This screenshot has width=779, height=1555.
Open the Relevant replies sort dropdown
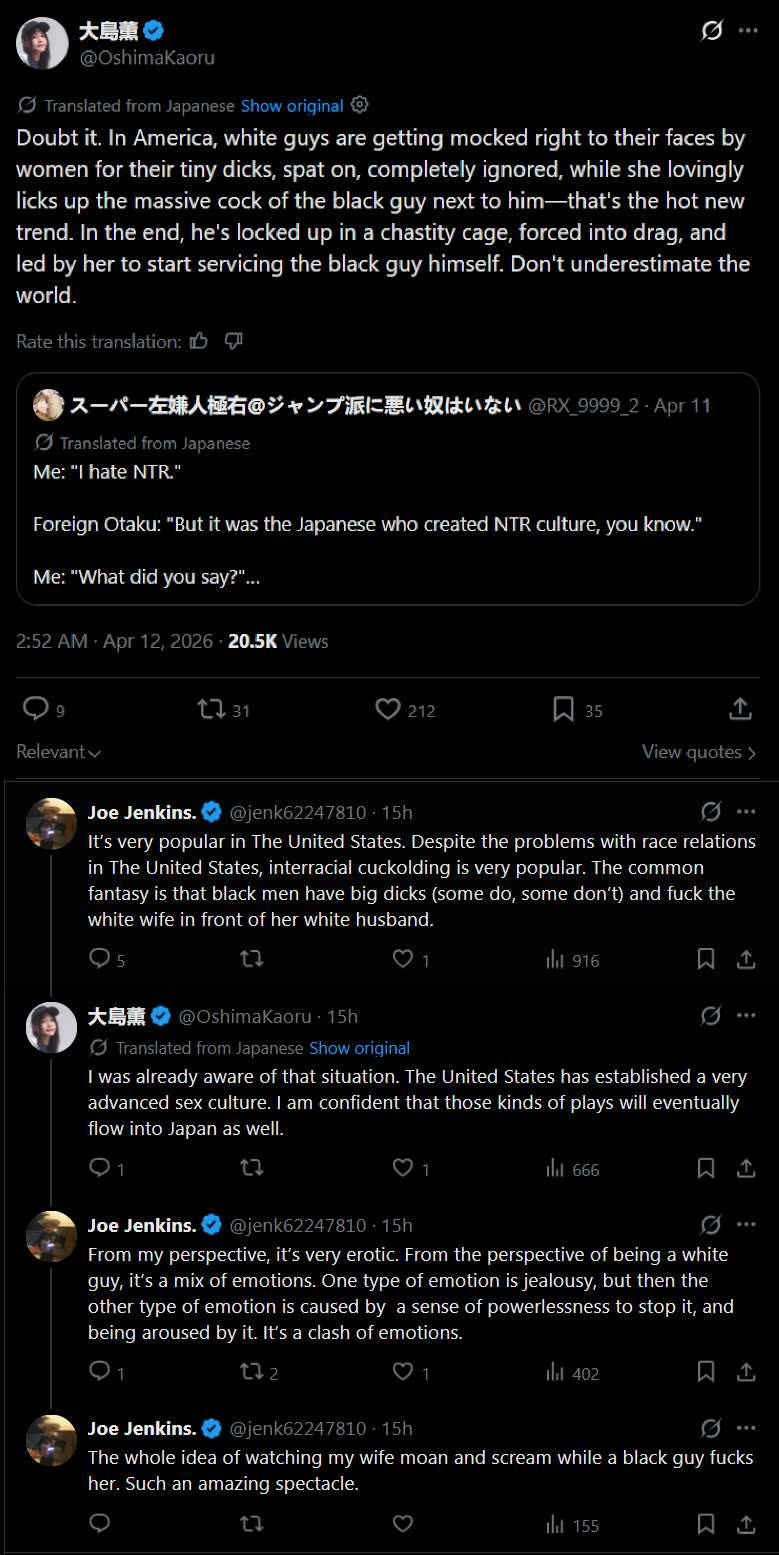(59, 752)
